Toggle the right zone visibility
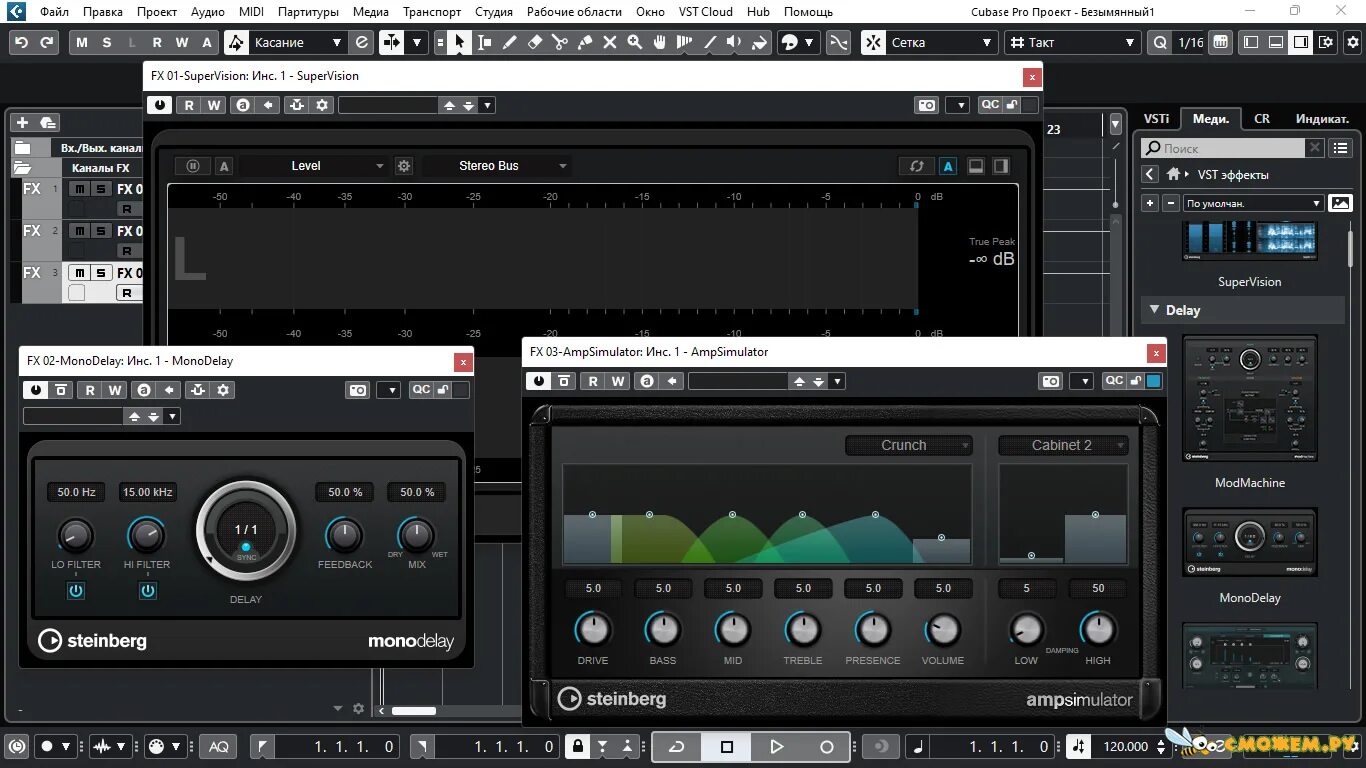 [1300, 42]
